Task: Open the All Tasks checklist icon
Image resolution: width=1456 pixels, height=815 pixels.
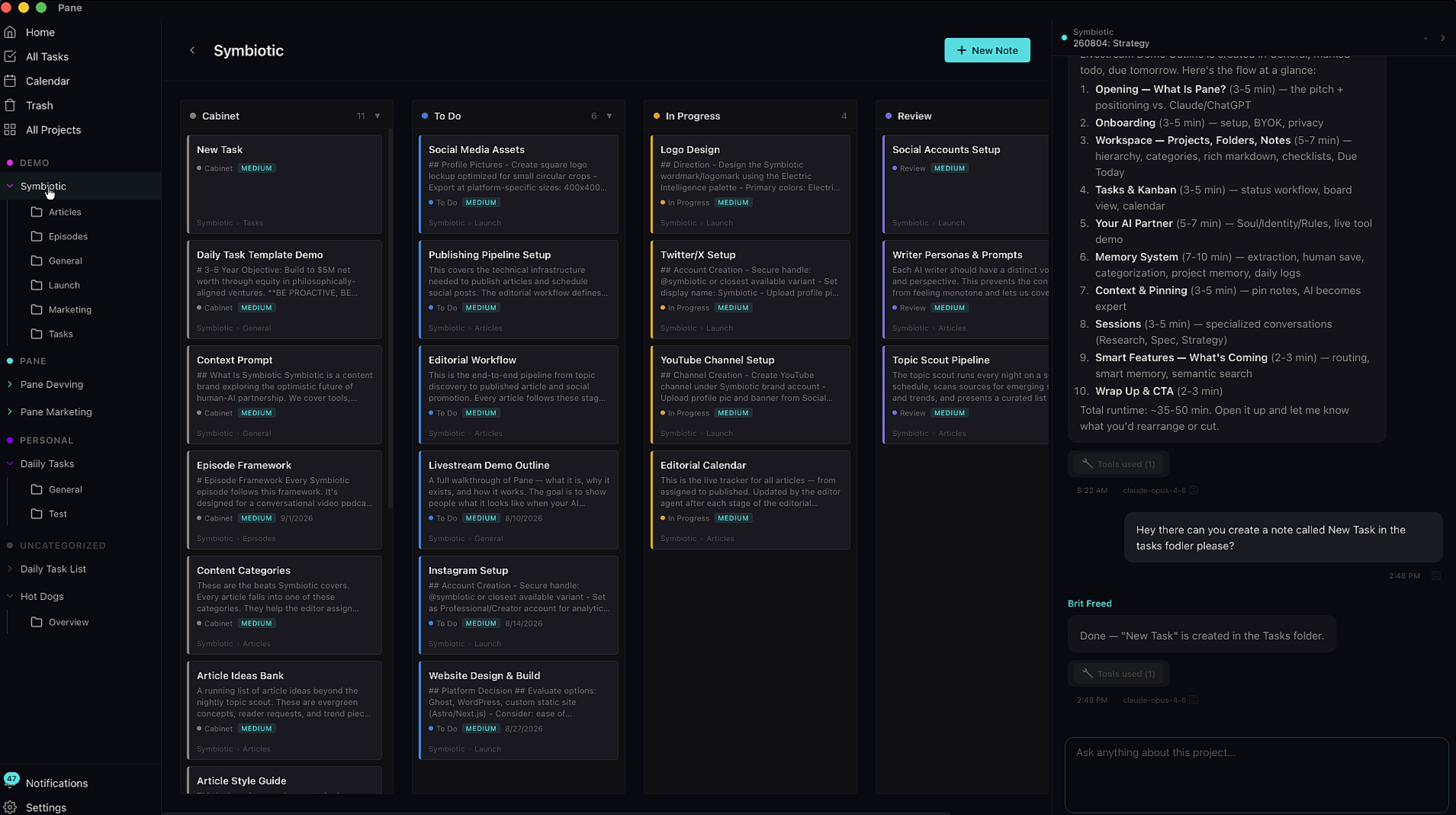Action: tap(10, 56)
